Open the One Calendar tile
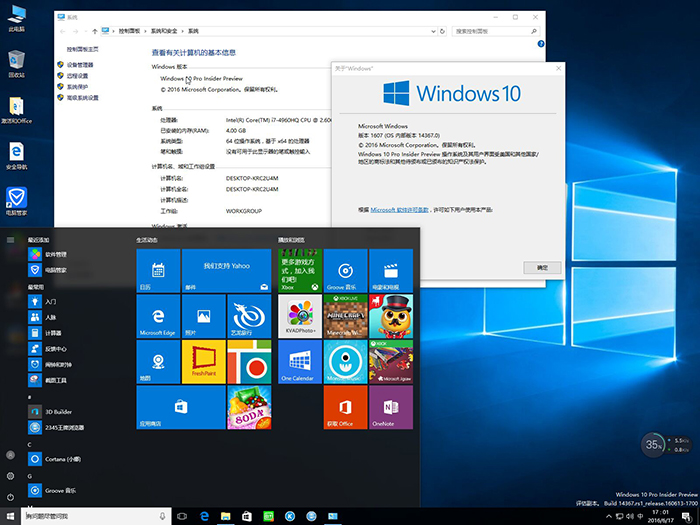Image resolution: width=700 pixels, height=525 pixels. tap(298, 361)
